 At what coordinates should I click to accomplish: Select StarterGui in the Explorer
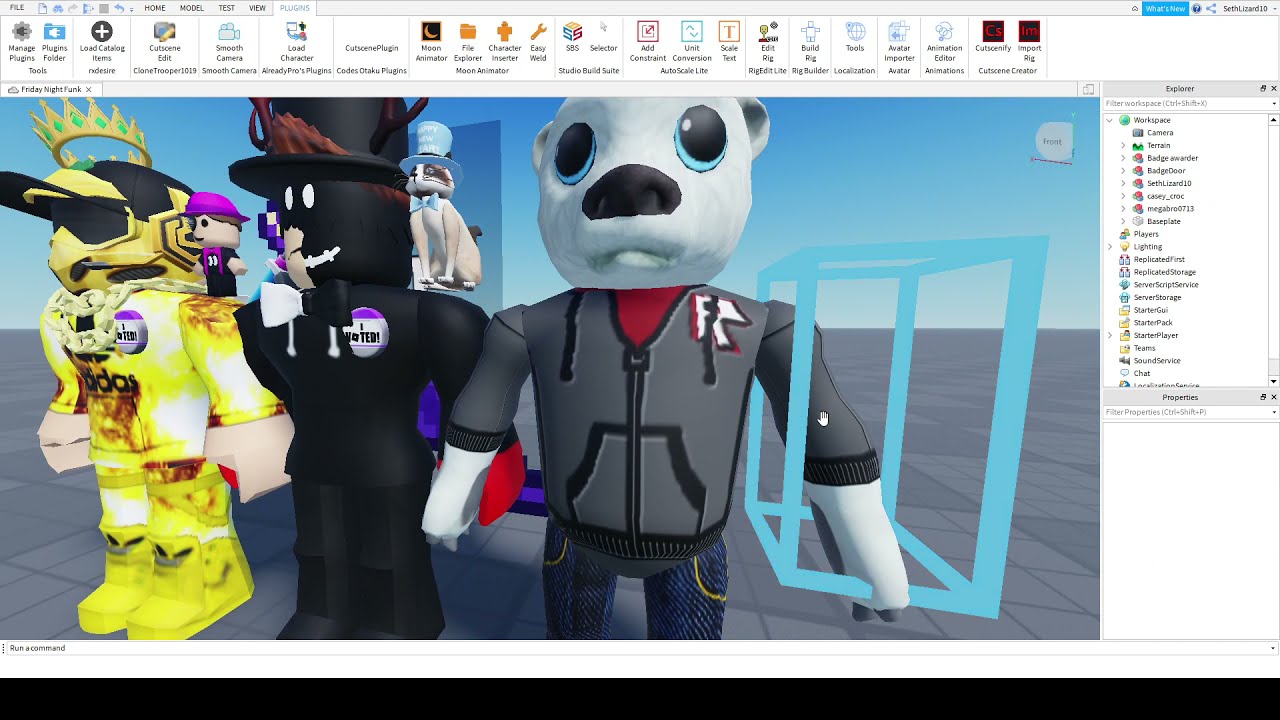tap(1150, 310)
